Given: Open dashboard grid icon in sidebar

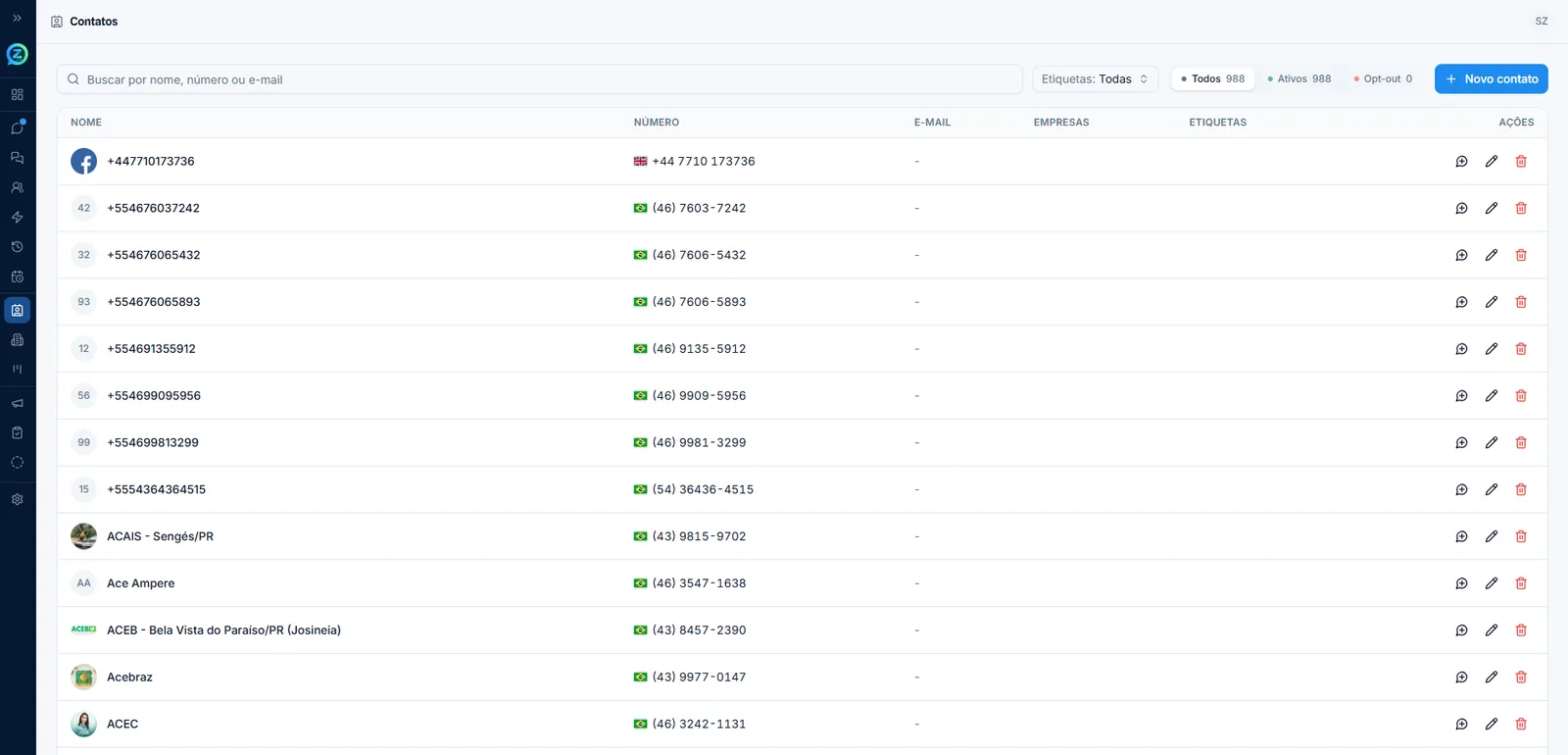Looking at the screenshot, I should pos(17,95).
